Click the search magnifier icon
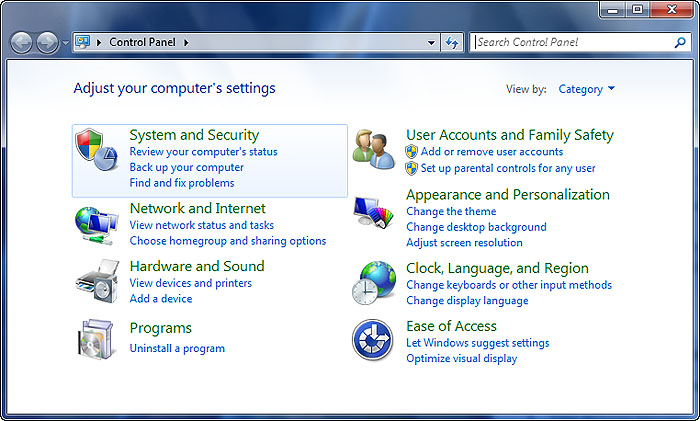 click(680, 42)
